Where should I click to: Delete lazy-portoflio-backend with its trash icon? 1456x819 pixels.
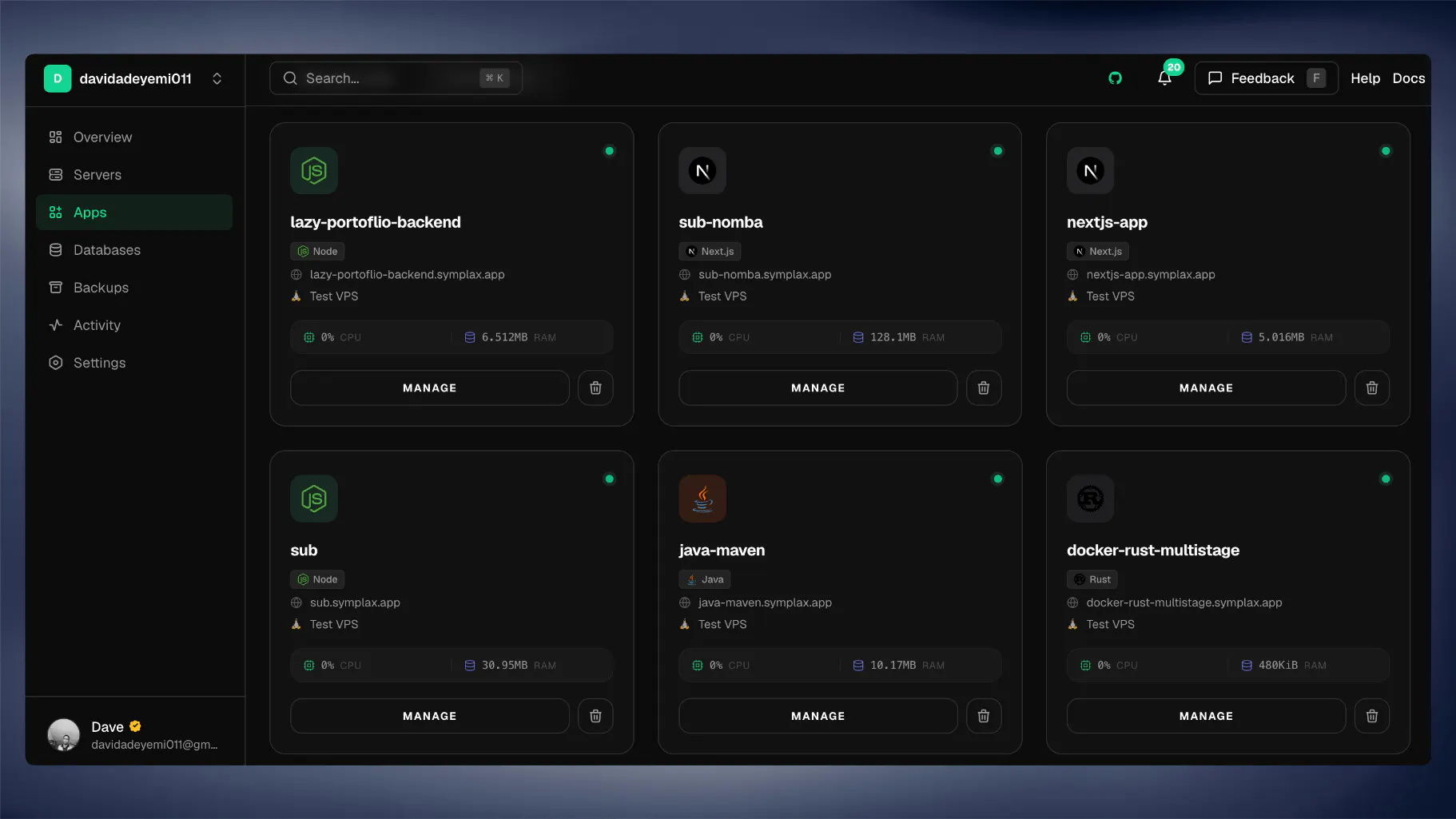595,388
